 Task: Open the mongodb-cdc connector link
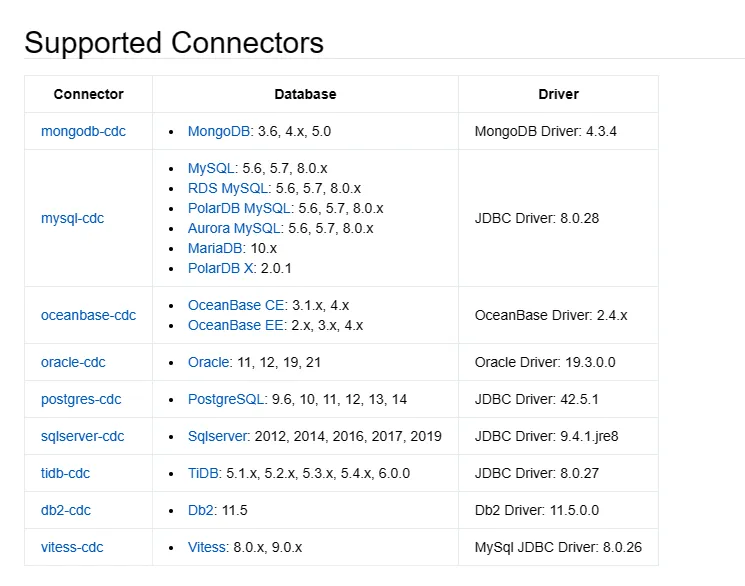[x=83, y=131]
